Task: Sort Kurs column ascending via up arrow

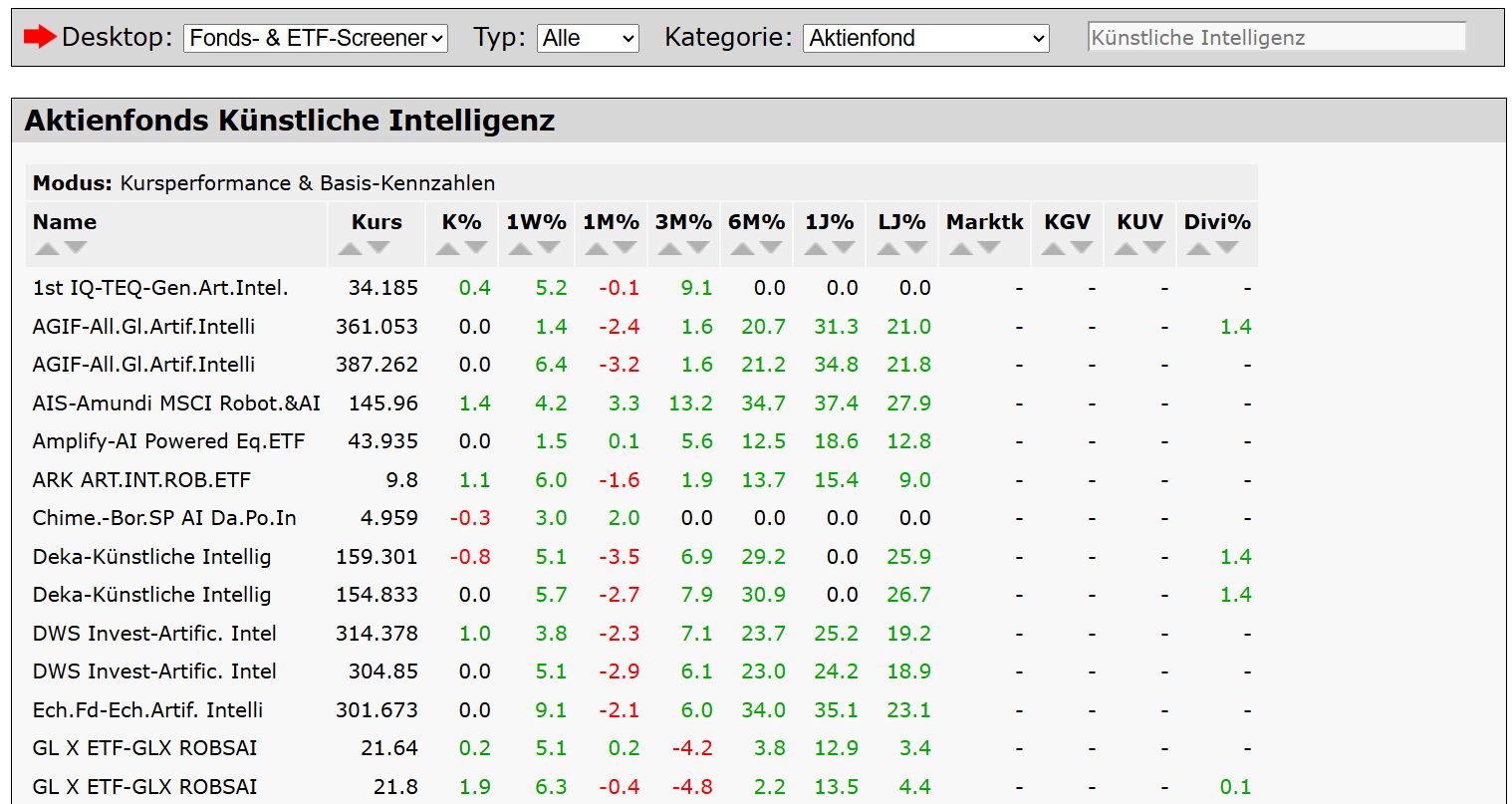Action: pos(350,248)
